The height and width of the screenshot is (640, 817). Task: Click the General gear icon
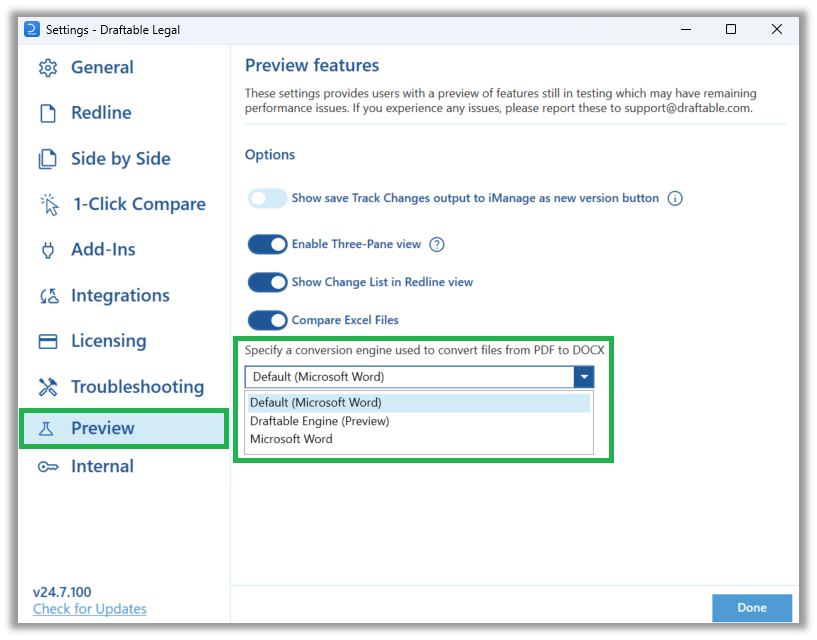point(47,67)
